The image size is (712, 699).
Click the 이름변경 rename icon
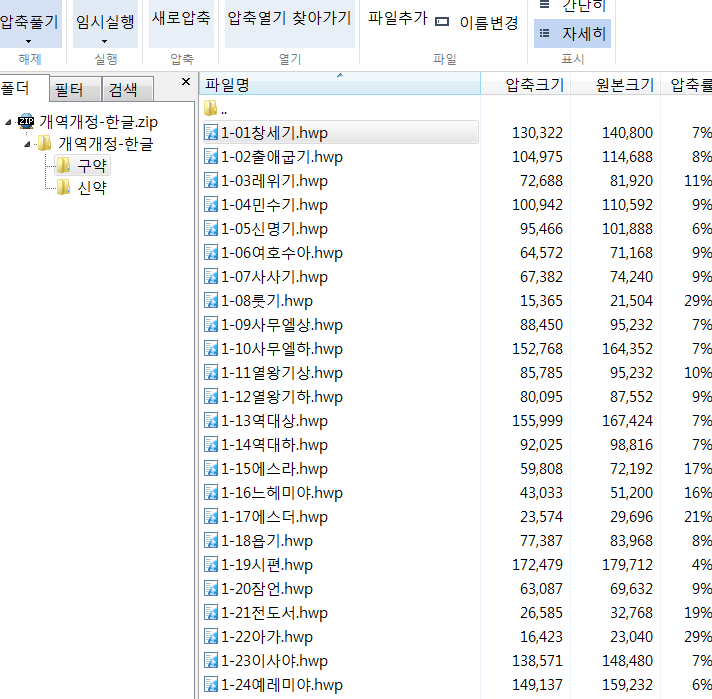coord(442,21)
